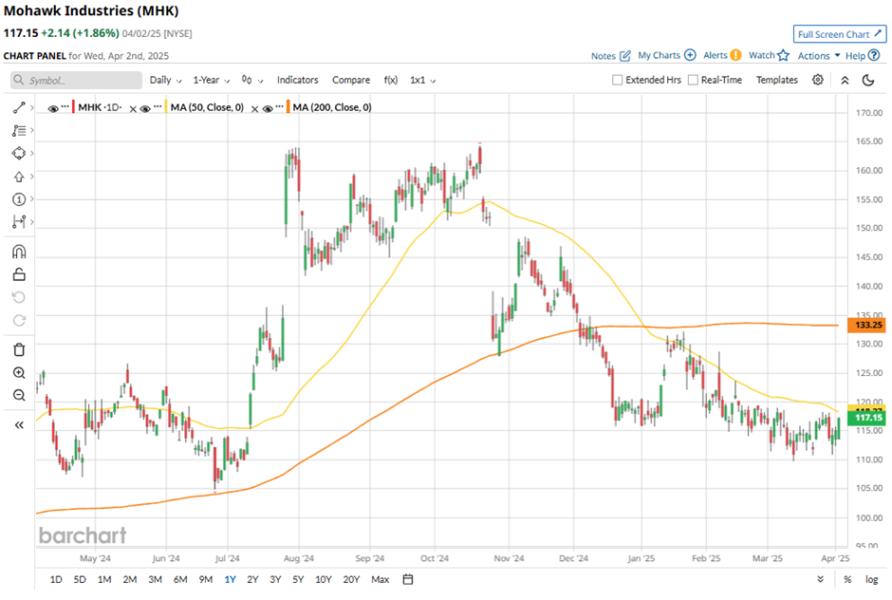Expand trend line tool options arrow
892x600 pixels.
(x=32, y=107)
